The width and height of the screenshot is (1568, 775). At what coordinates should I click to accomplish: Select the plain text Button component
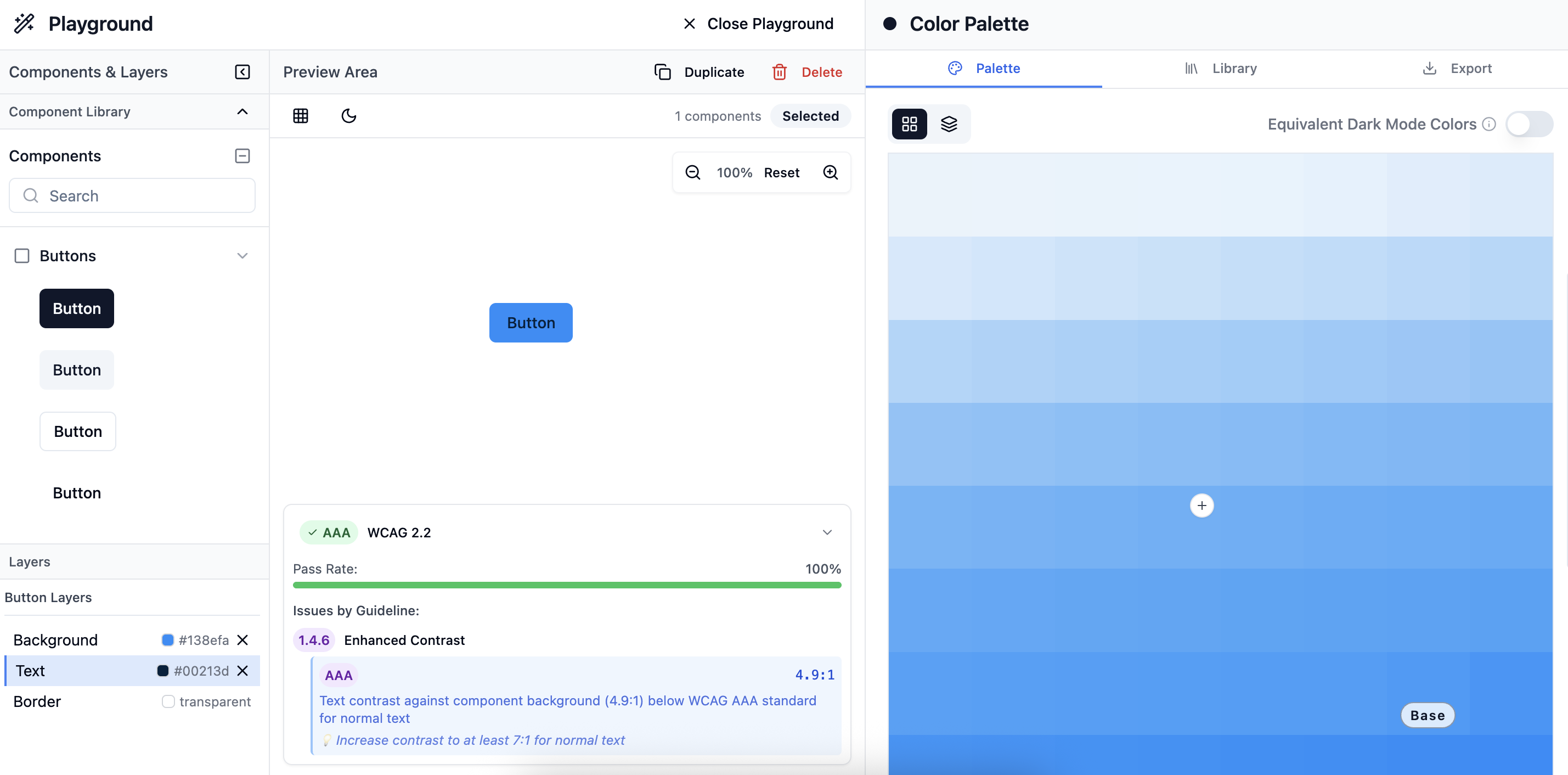(77, 493)
